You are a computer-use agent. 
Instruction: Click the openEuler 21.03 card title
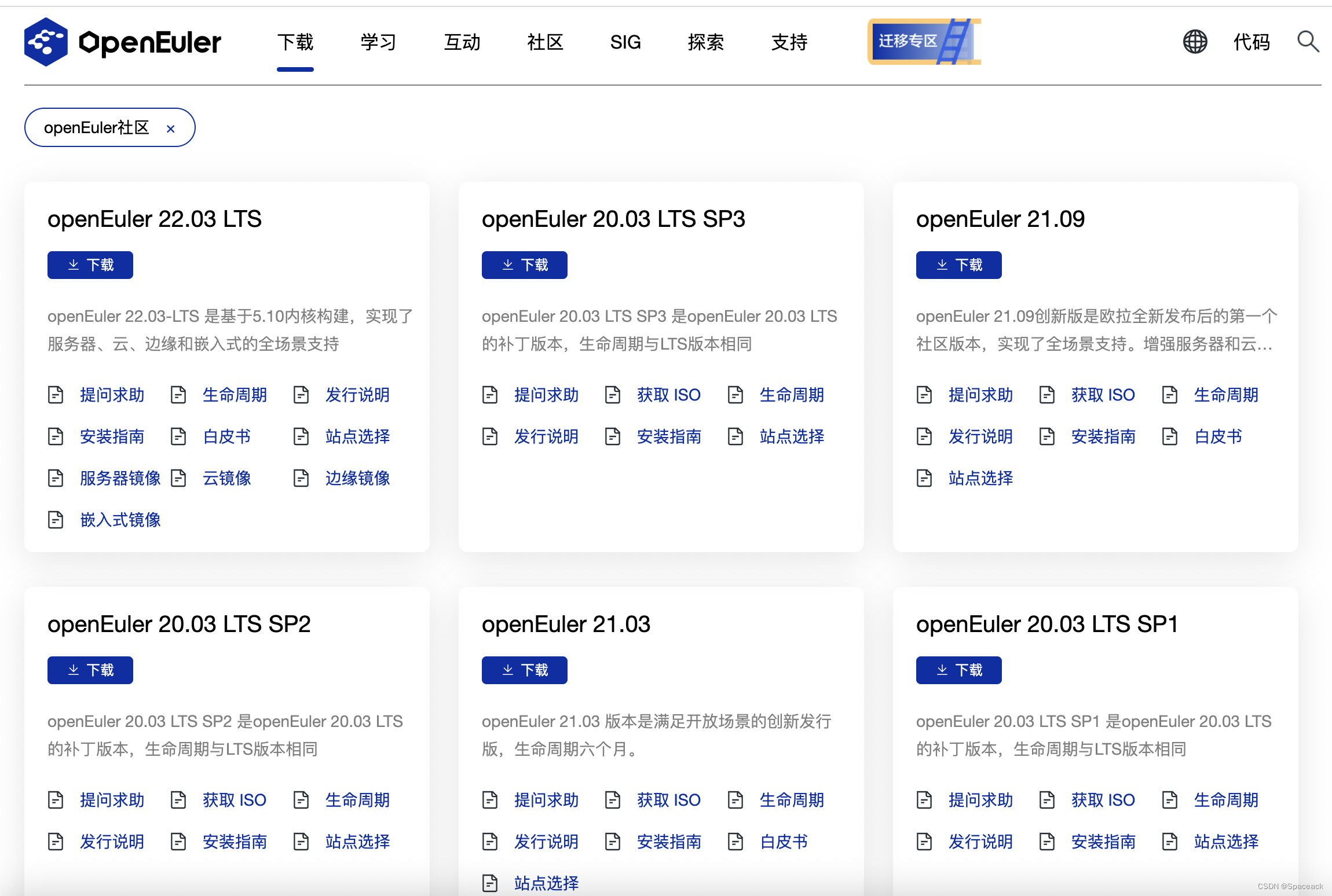coord(566,625)
